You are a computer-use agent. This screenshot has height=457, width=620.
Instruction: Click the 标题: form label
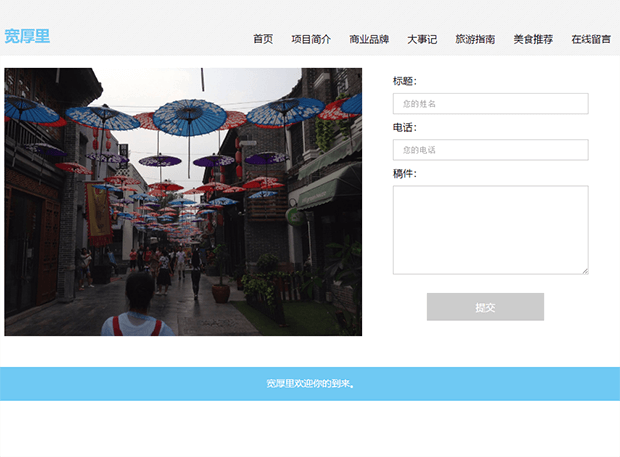(x=405, y=81)
